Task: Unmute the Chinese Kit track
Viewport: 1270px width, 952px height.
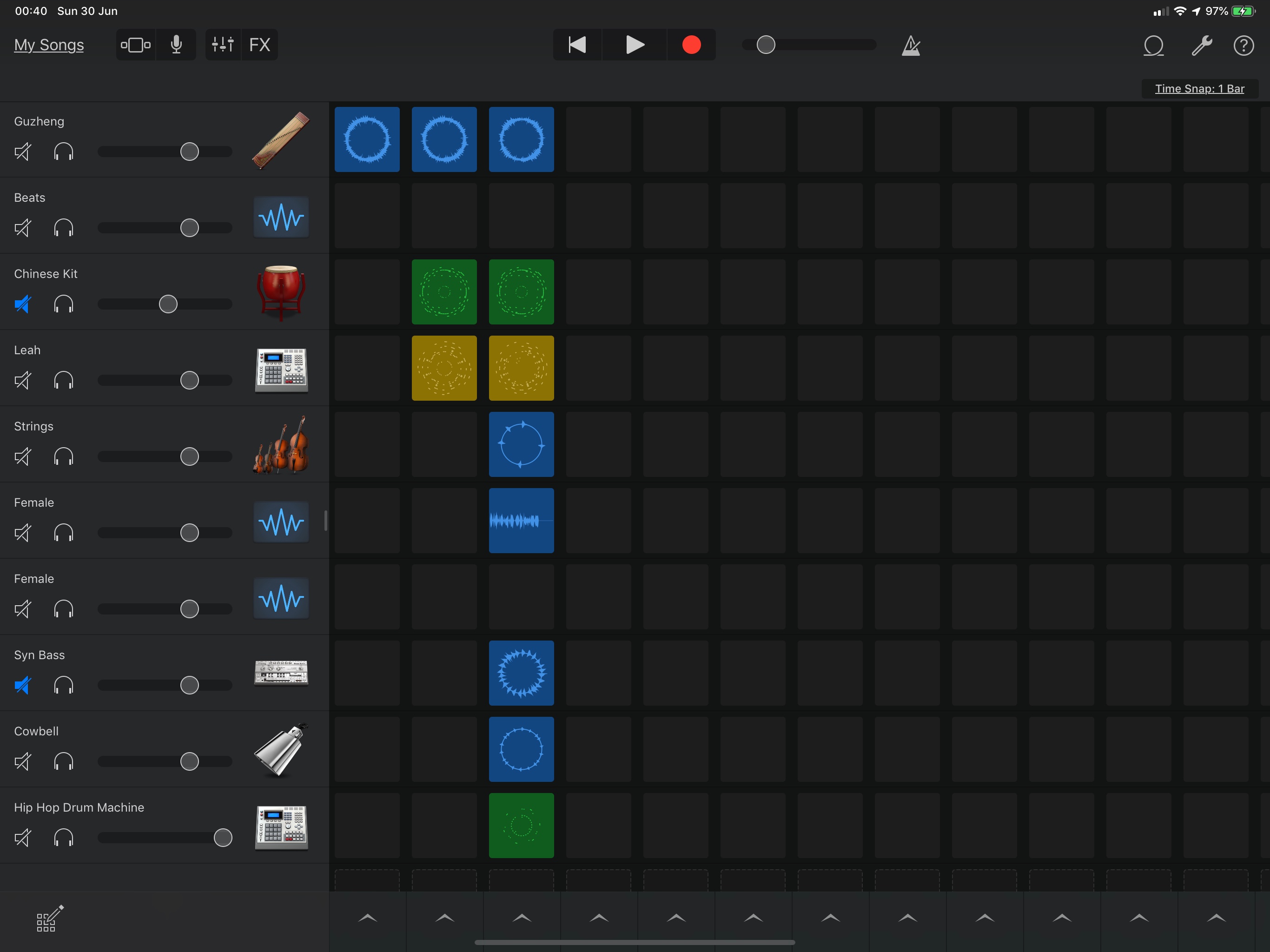Action: [x=22, y=304]
